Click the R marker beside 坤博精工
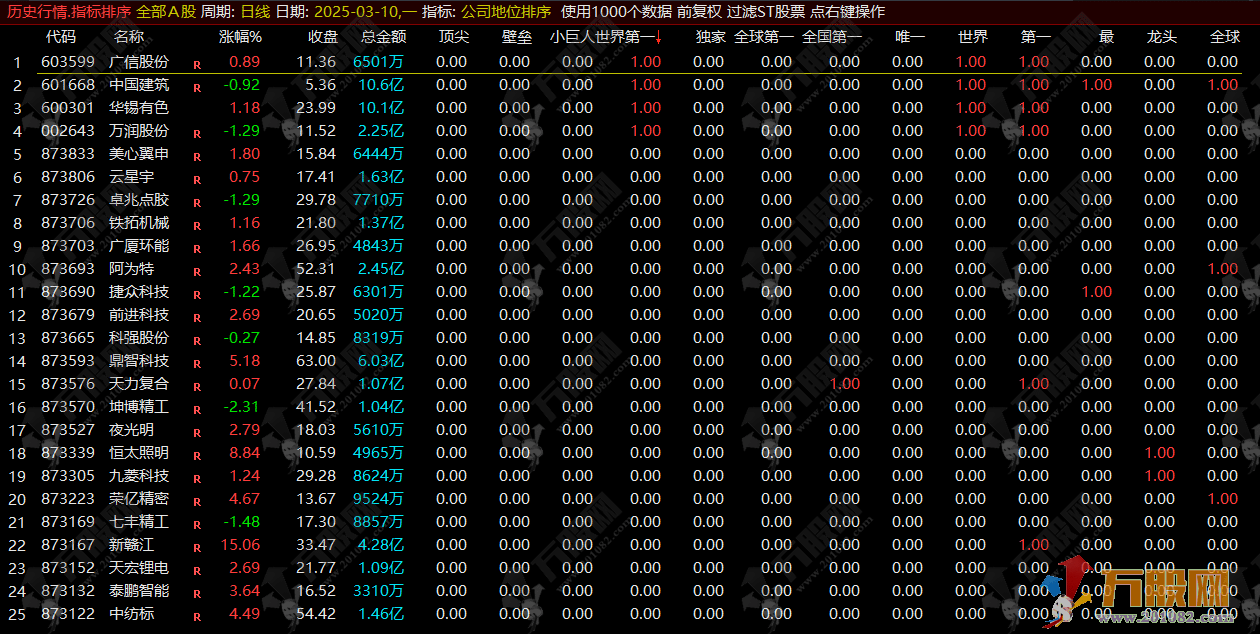1260x634 pixels. [196, 409]
